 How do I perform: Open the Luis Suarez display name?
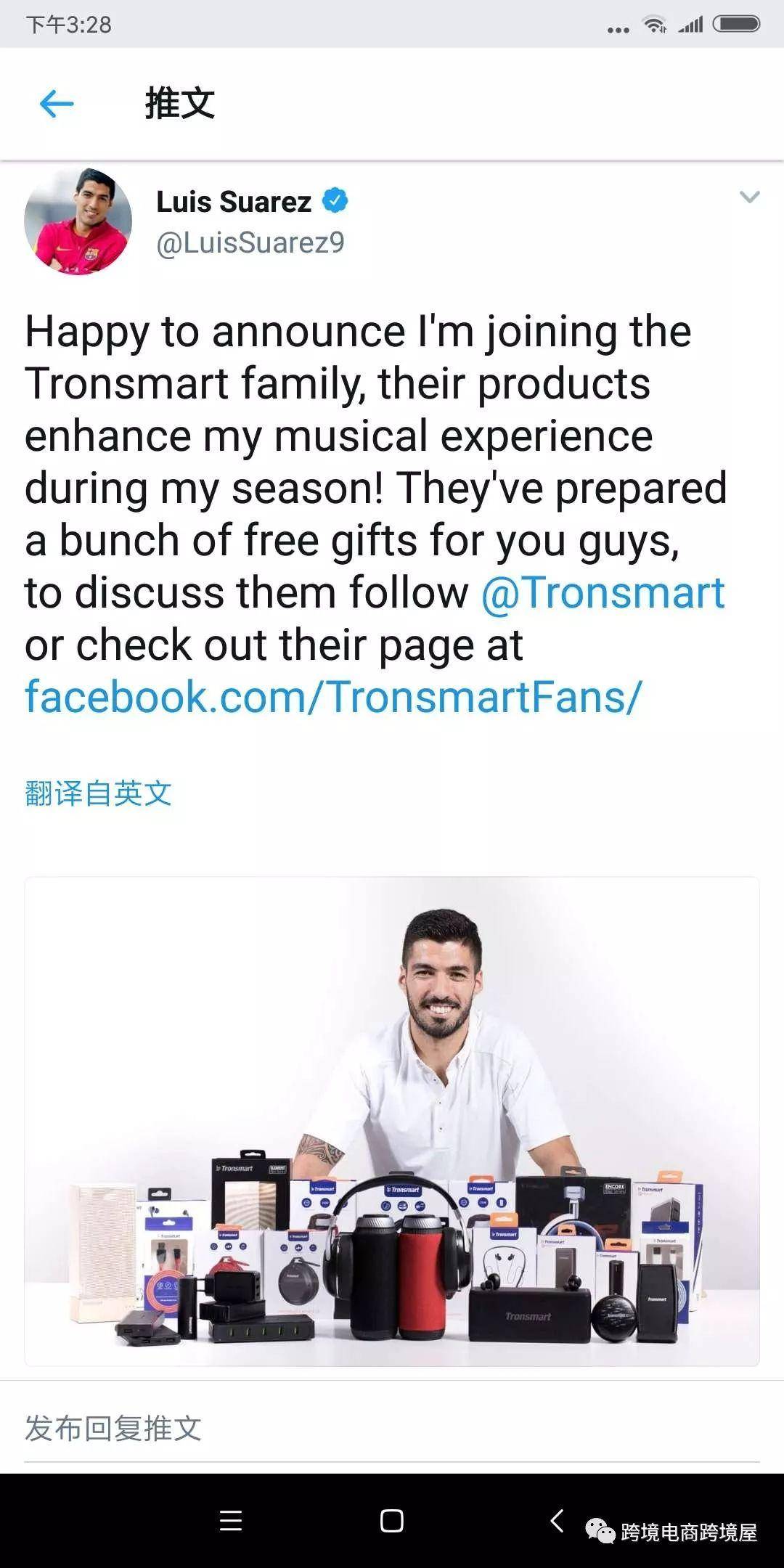tap(234, 202)
